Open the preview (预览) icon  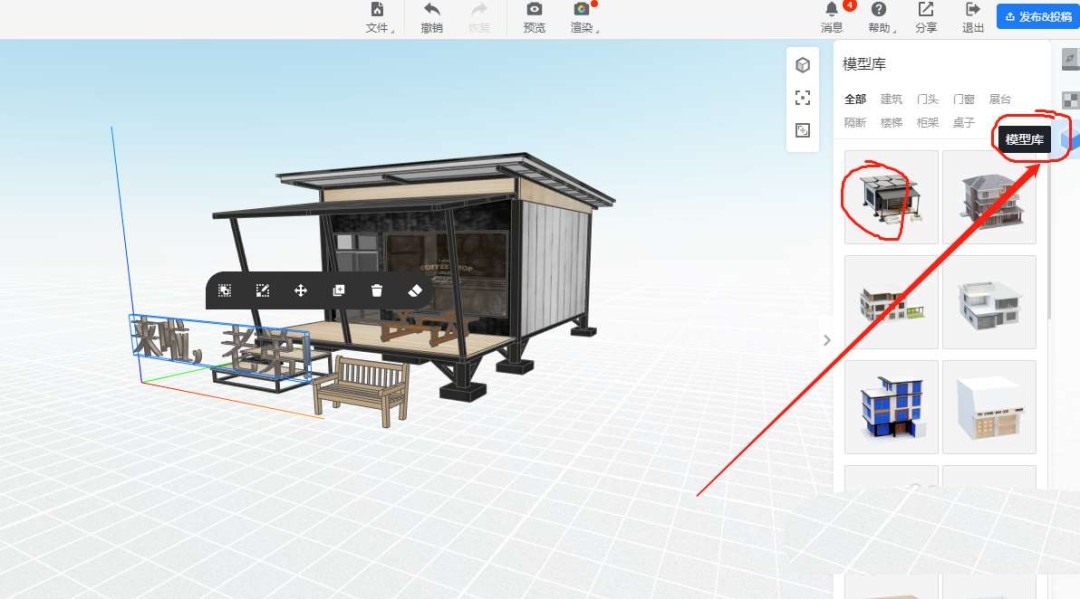coord(534,11)
